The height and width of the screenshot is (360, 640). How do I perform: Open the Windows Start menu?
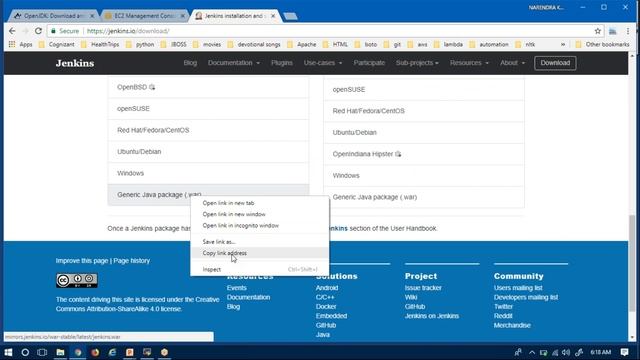coord(8,352)
